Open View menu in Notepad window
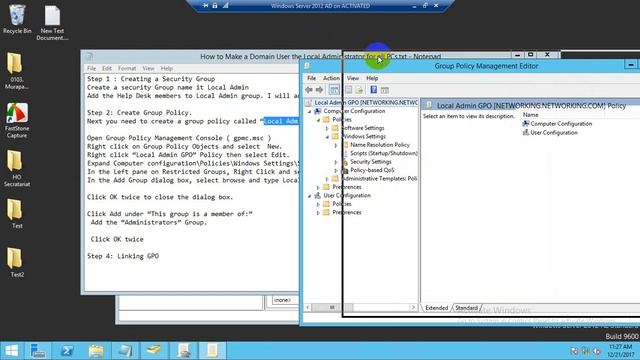 148,68
